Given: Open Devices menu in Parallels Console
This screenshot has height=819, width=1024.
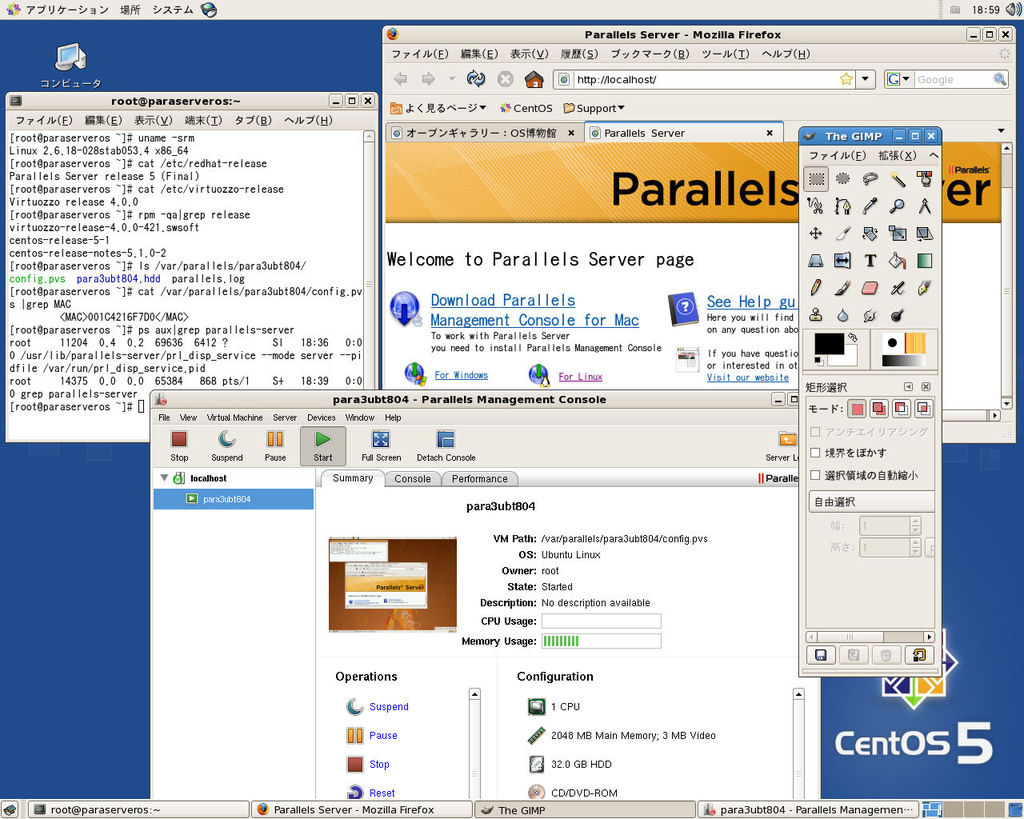Looking at the screenshot, I should [321, 417].
